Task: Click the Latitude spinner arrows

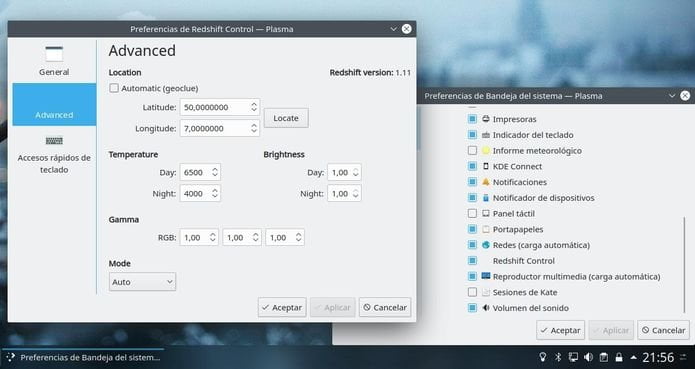Action: pyautogui.click(x=254, y=107)
